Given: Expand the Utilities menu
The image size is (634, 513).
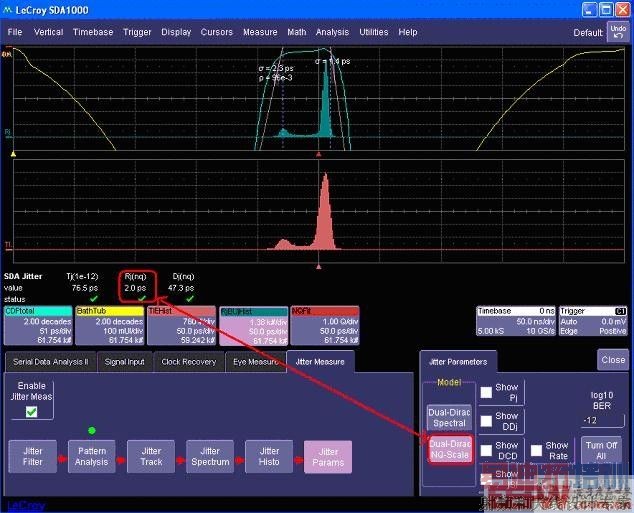Looking at the screenshot, I should tap(373, 32).
